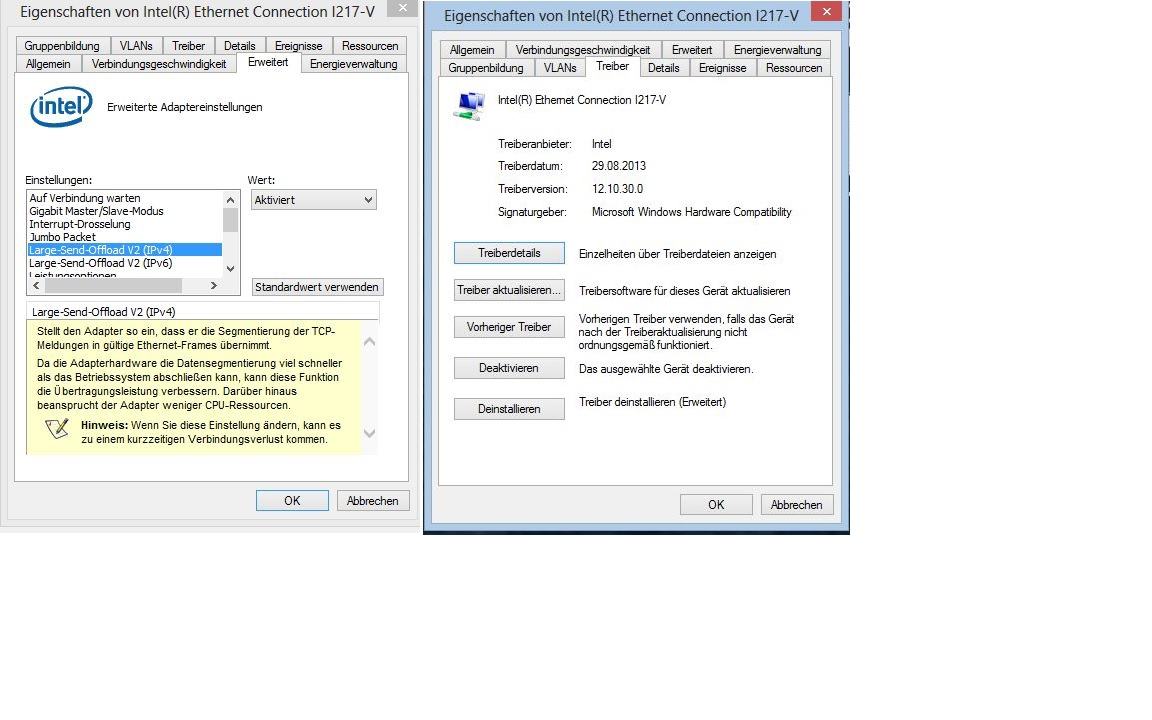
Task: Click settings list scroll right arrow
Action: pyautogui.click(x=214, y=285)
